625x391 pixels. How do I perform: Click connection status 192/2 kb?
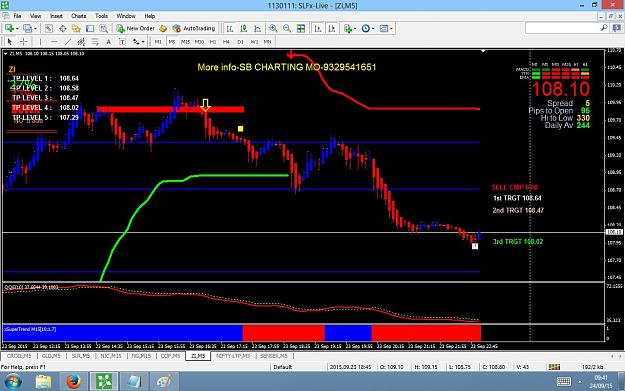click(592, 367)
